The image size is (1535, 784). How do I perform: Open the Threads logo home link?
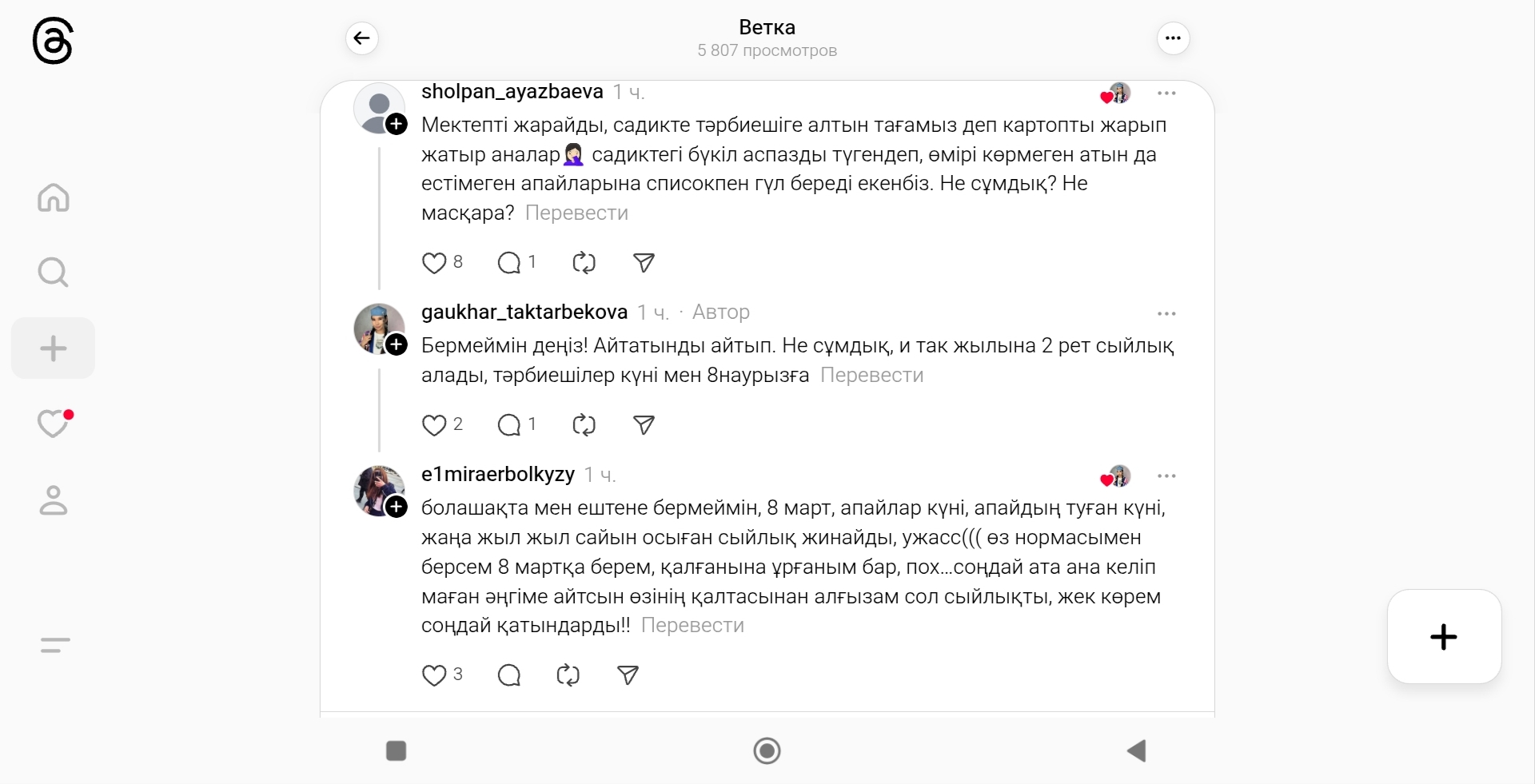point(53,42)
